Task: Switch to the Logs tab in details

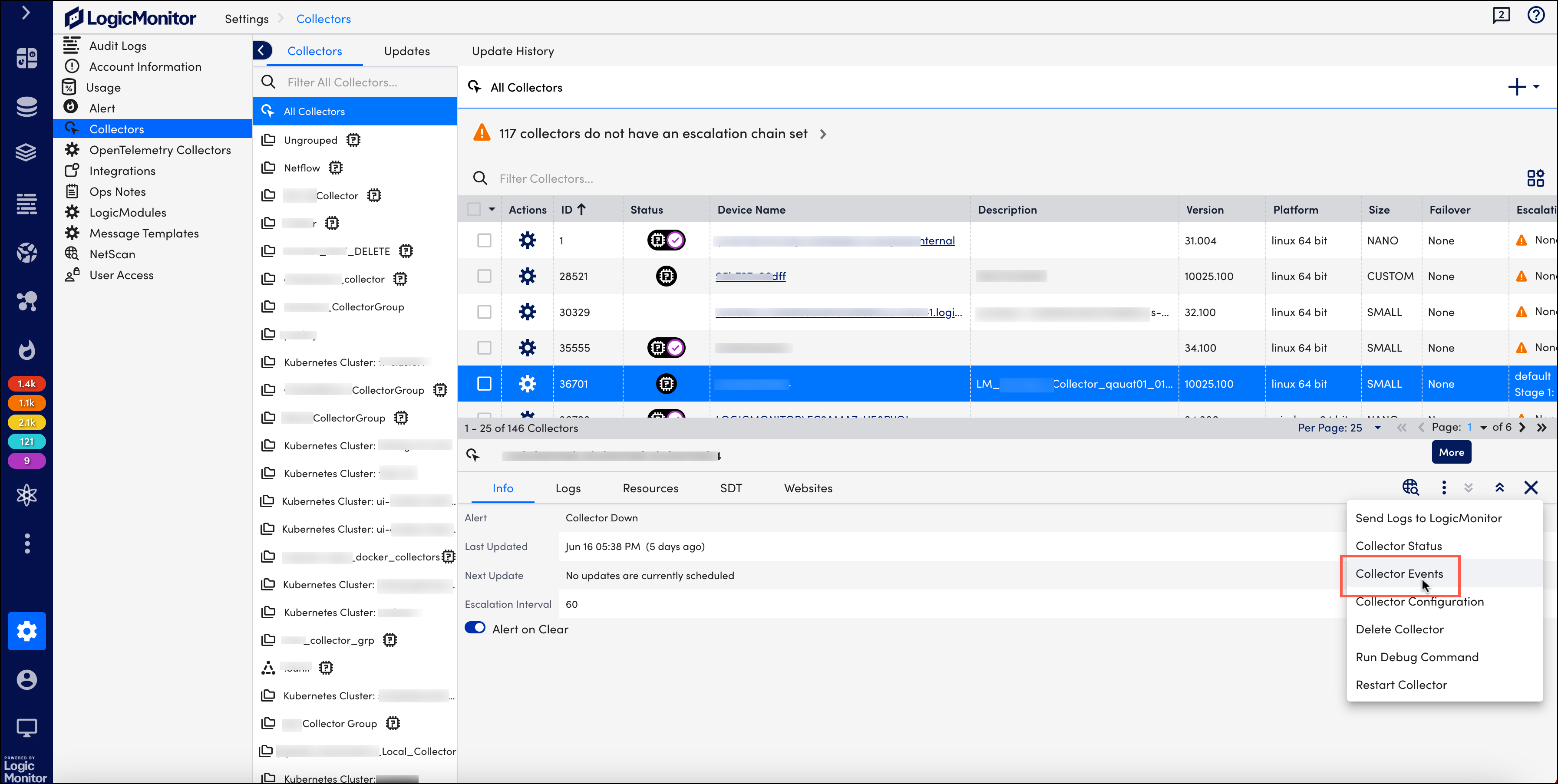Action: pos(568,488)
